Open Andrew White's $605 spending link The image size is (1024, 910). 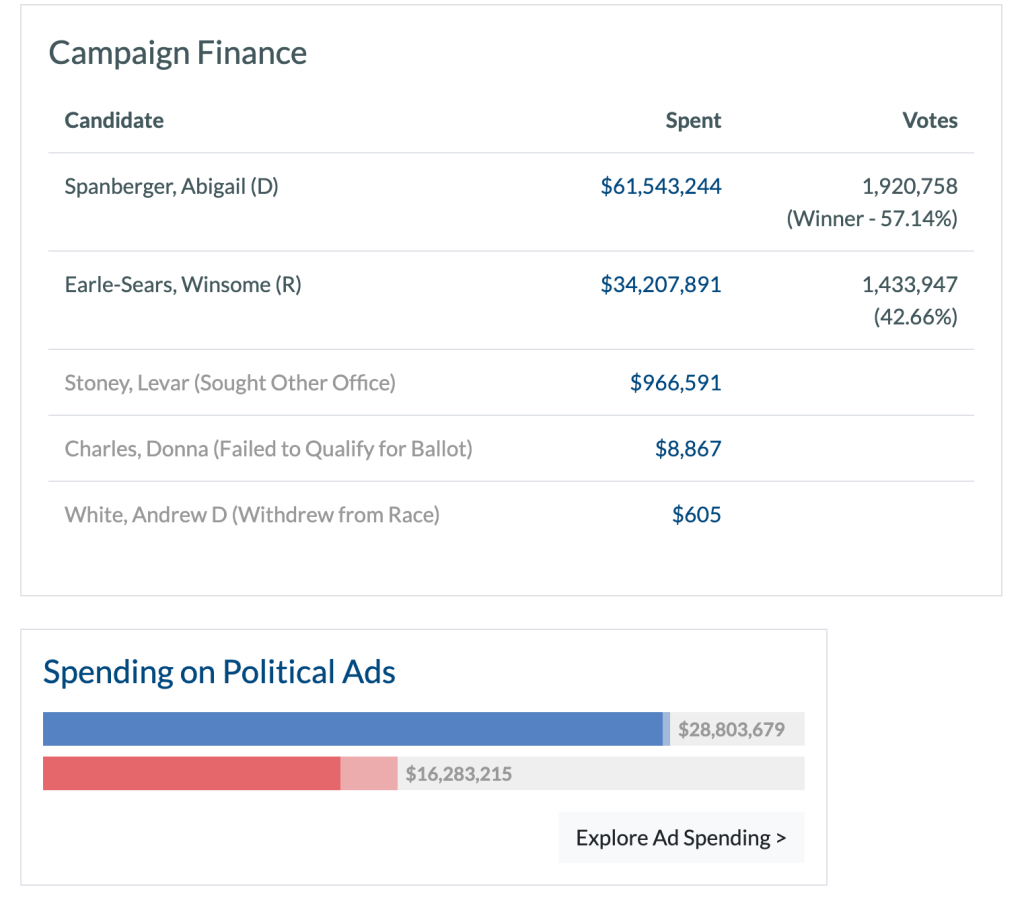[x=696, y=514]
